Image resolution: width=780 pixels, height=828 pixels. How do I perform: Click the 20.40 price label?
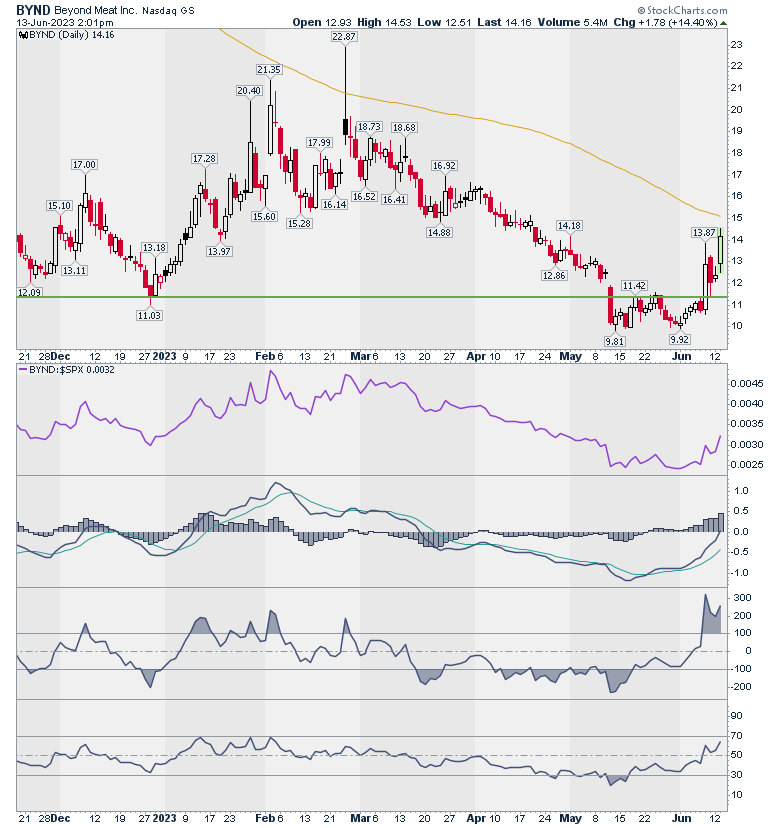pos(249,90)
